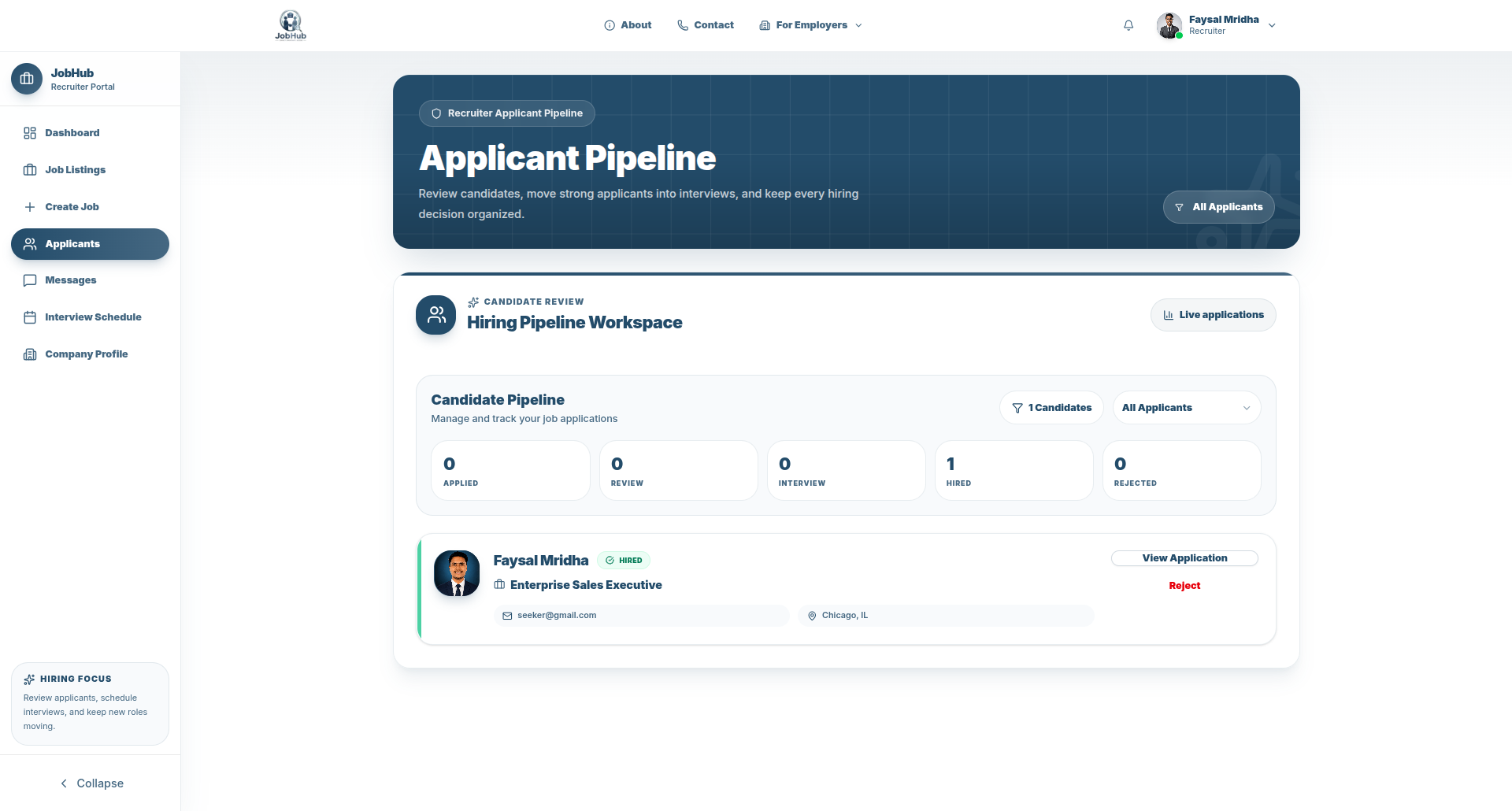Click the Live applications button

[1213, 315]
